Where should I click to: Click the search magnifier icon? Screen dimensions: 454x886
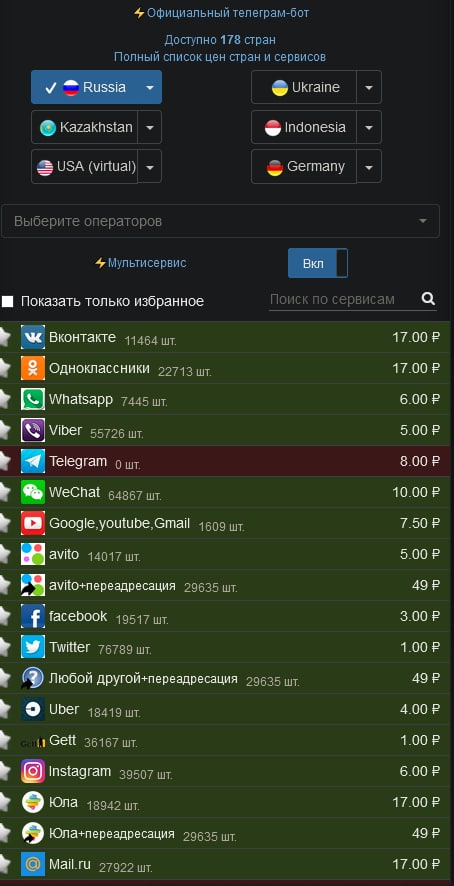pyautogui.click(x=429, y=299)
